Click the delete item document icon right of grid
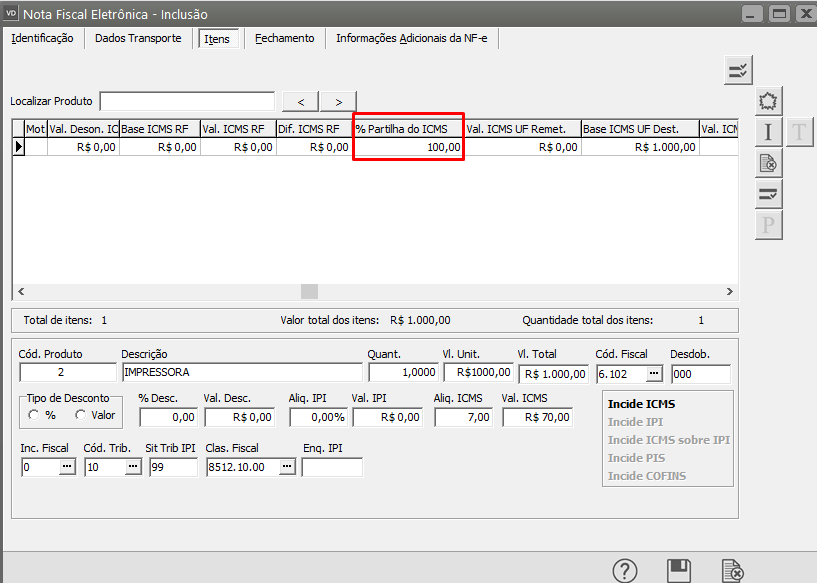The height and width of the screenshot is (583, 817). point(768,163)
